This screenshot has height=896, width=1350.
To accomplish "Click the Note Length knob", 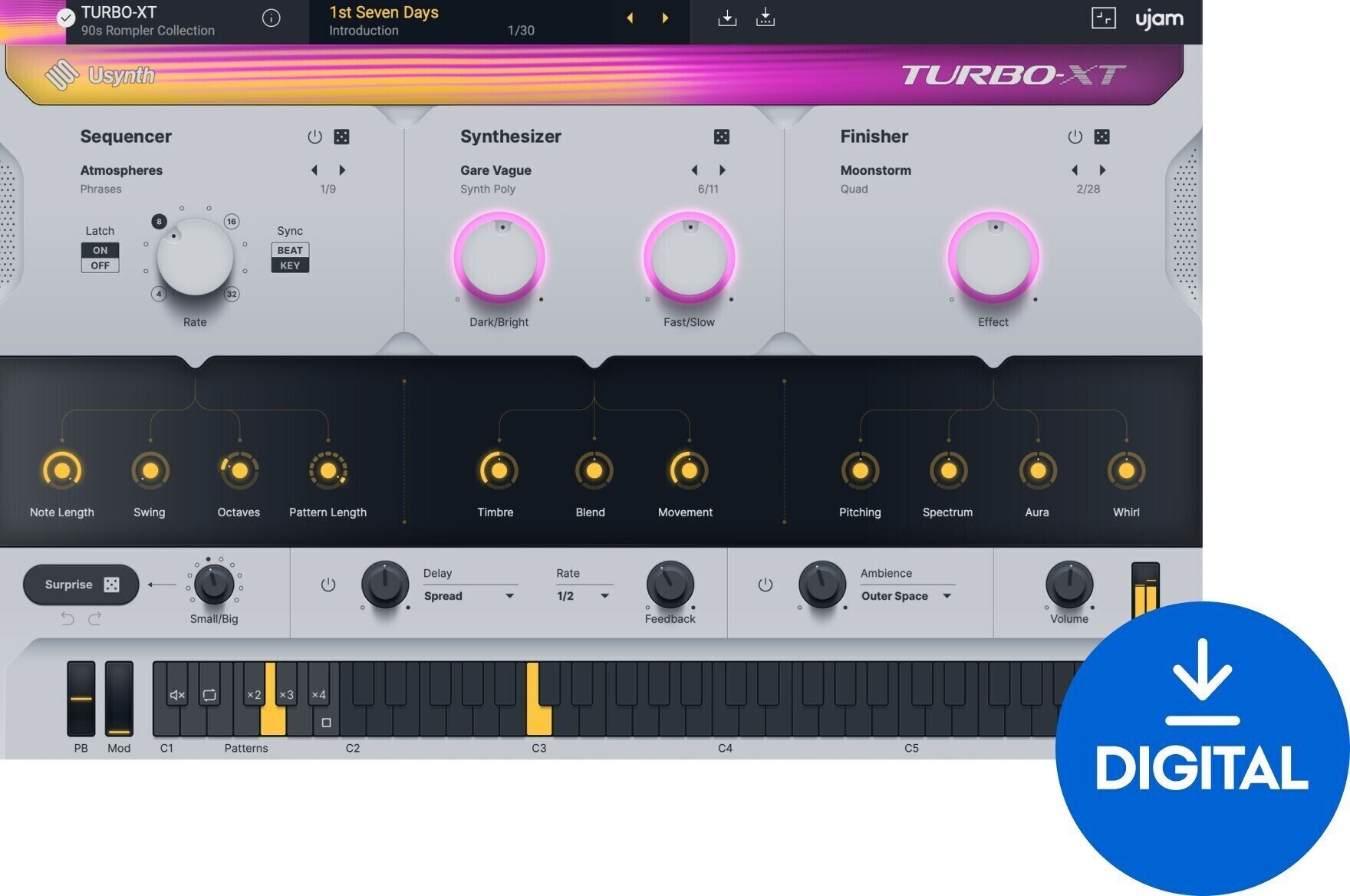I will click(62, 470).
